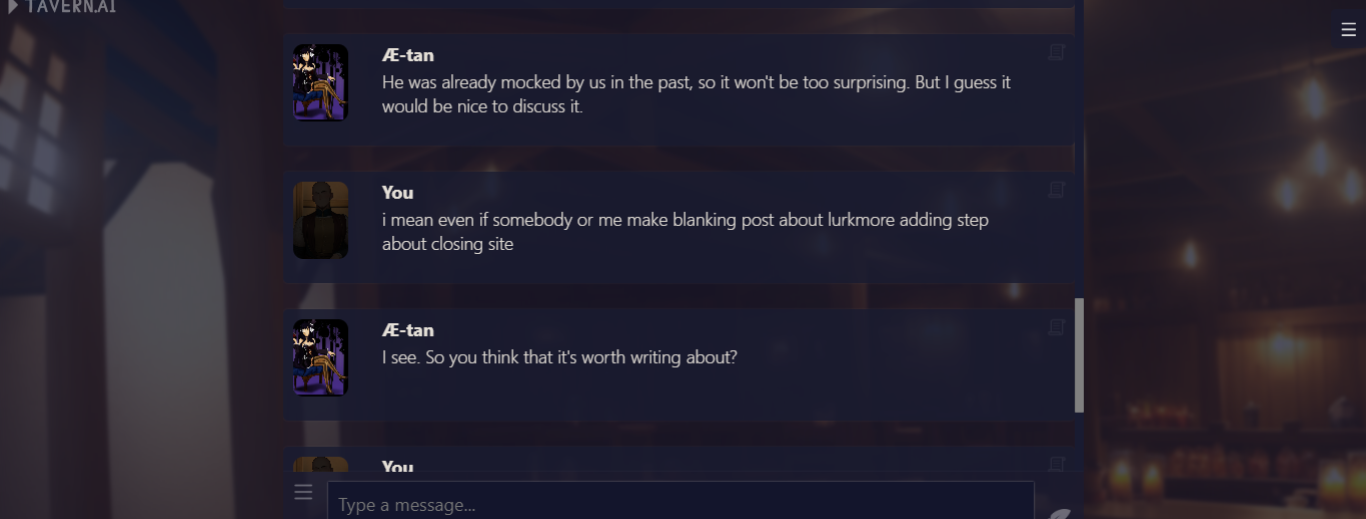Click Æ-tan's avatar on the 'I see' message
This screenshot has width=1366, height=519.
tap(320, 357)
